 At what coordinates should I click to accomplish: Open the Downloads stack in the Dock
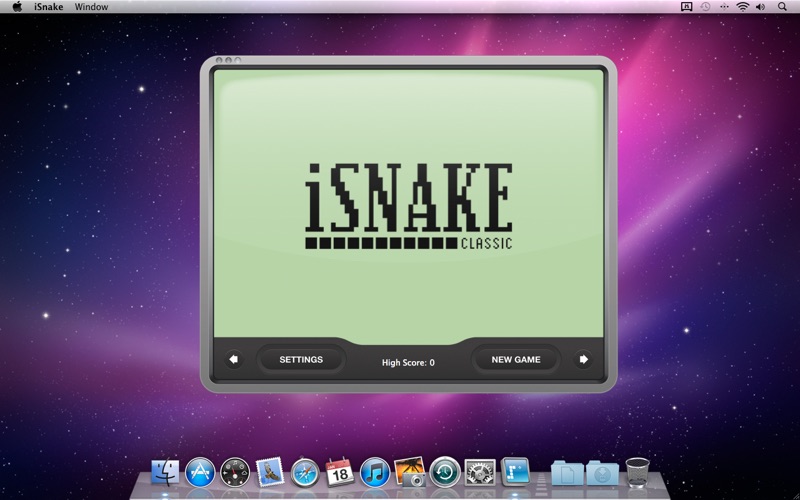click(x=603, y=473)
